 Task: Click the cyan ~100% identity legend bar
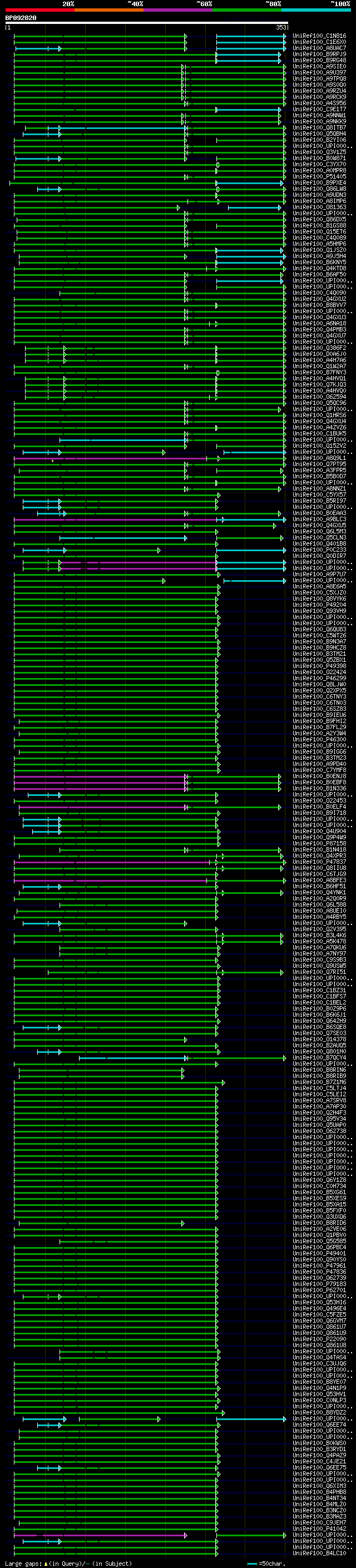point(317,10)
